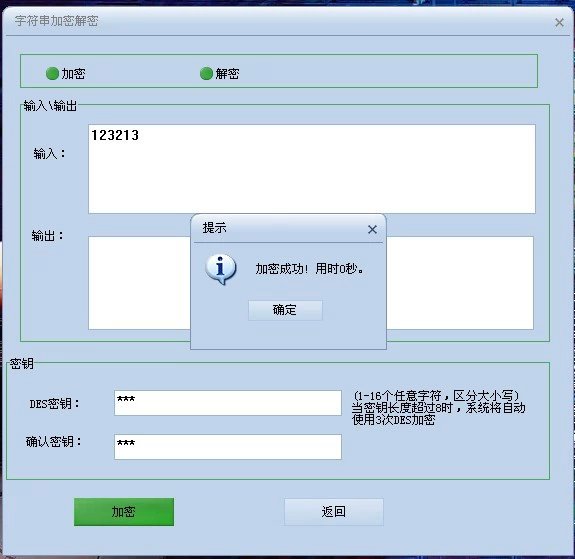
Task: Click the 加密成功 message text
Action: click(310, 269)
